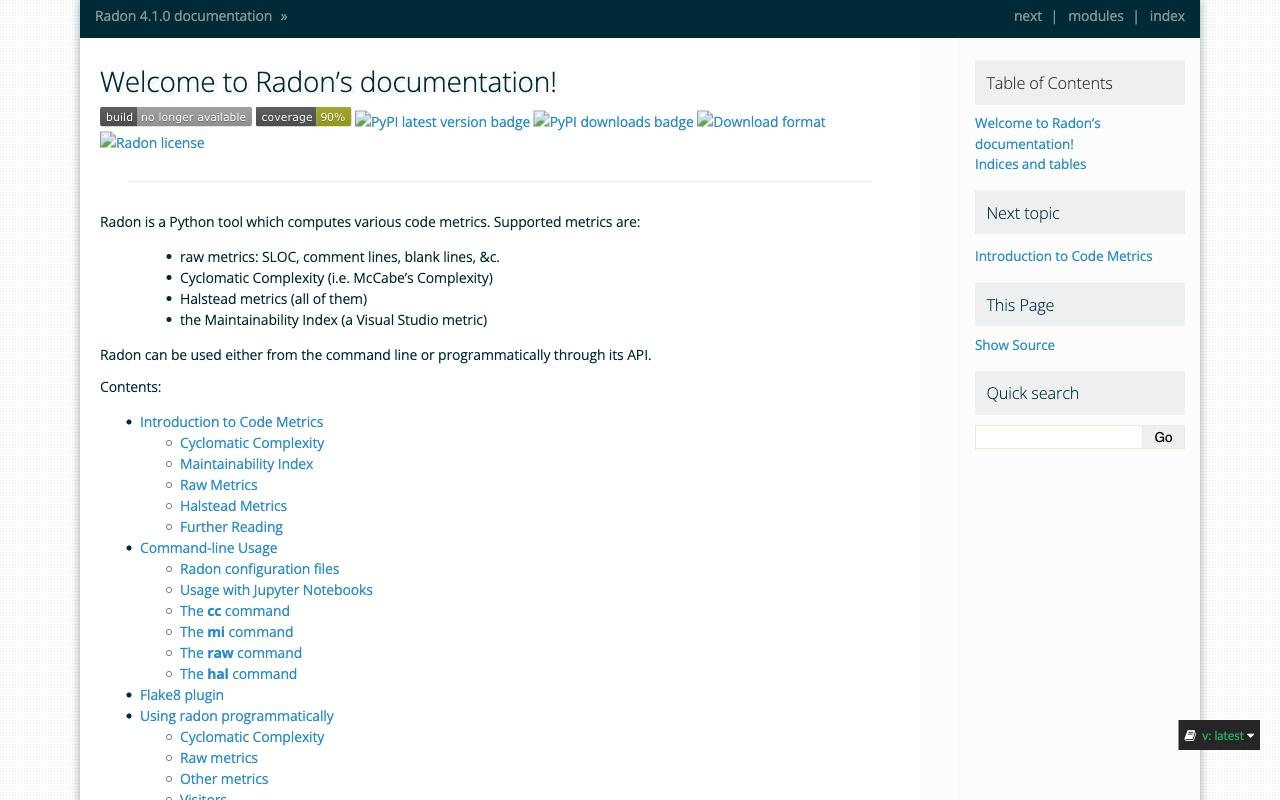Open Raw Metrics contents link
1280x800 pixels.
[218, 485]
